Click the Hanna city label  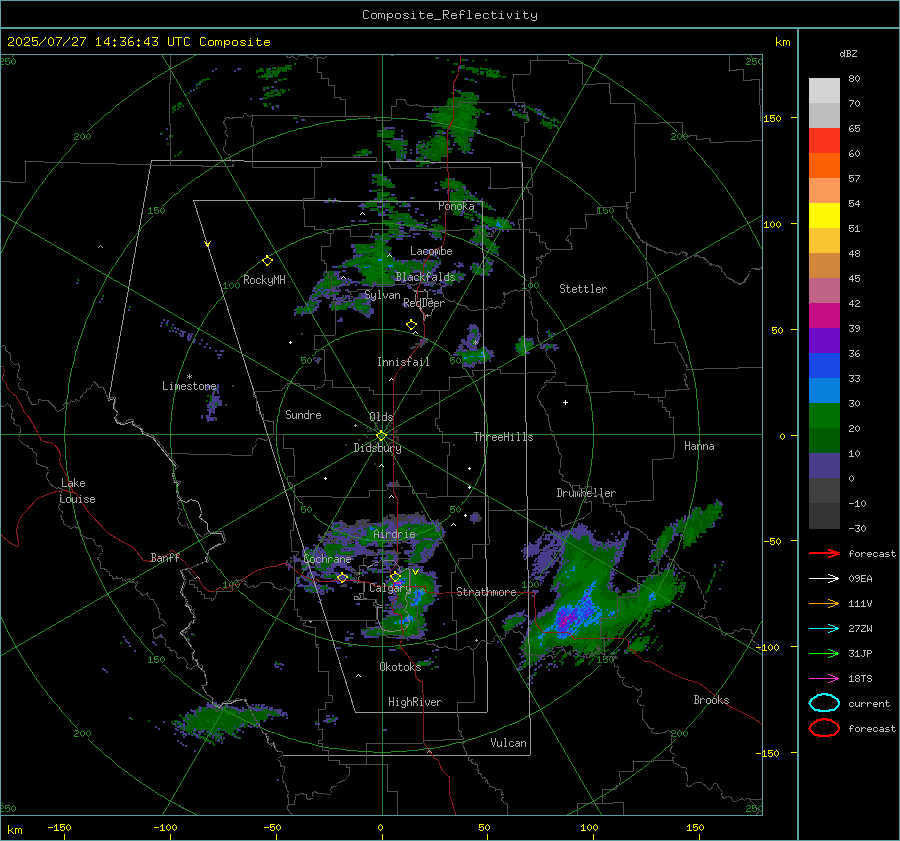(699, 446)
